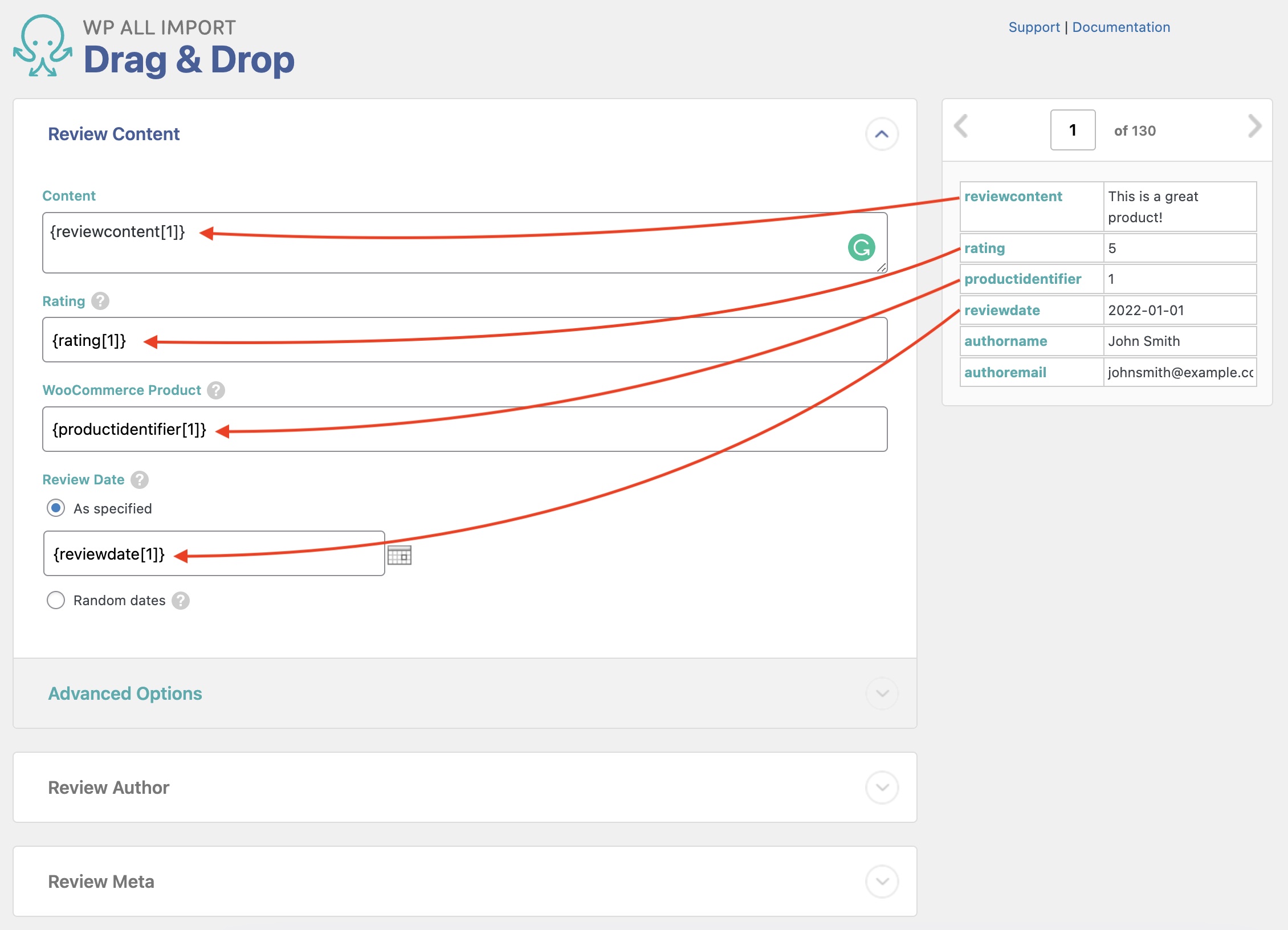Click the record number input box
Image resolution: width=1288 pixels, height=930 pixels.
1073,130
